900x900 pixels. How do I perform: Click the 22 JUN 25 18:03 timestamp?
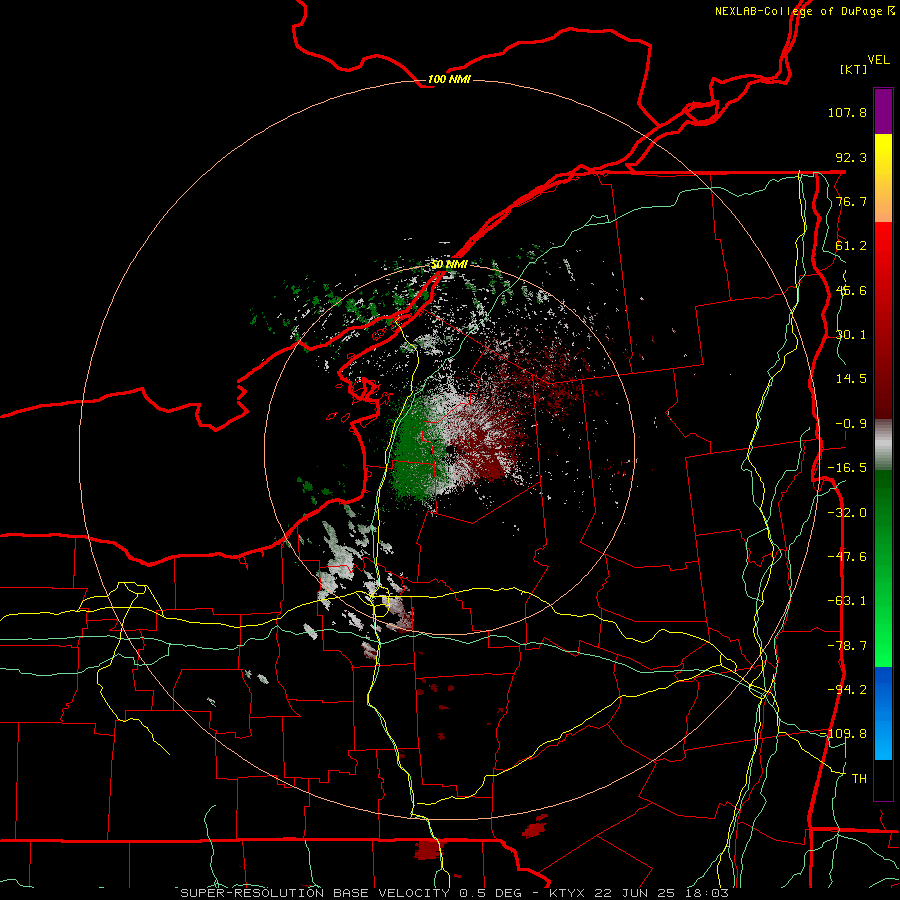pos(661,893)
